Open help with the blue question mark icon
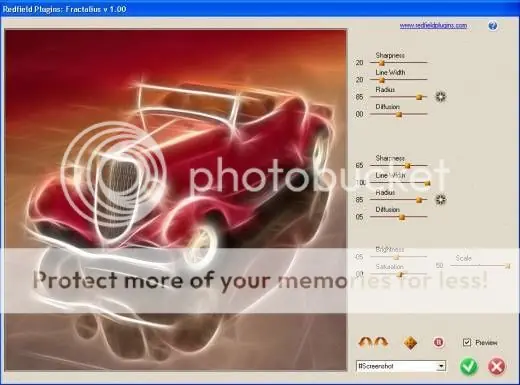520x385 pixels. click(492, 26)
